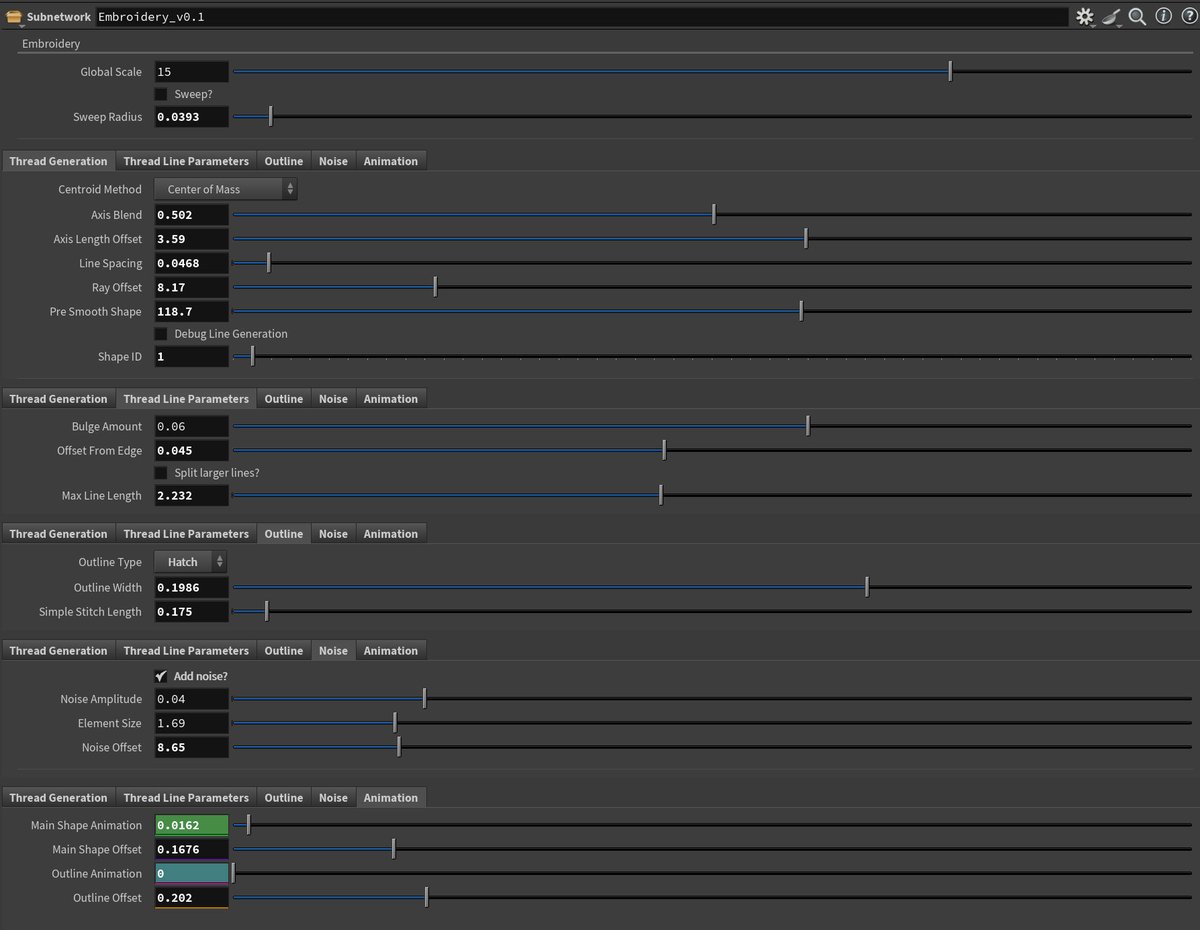Select Noise tab above Add noise? checkbox

[333, 651]
